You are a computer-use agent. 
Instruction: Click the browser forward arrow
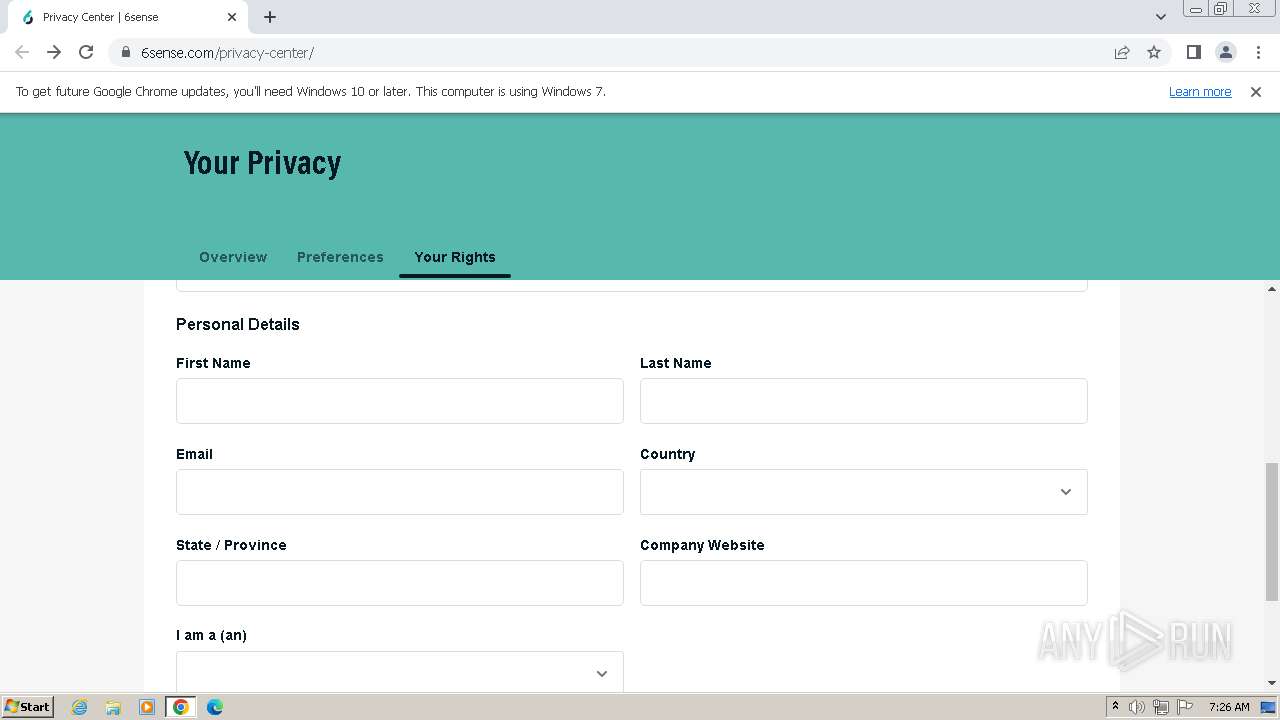[54, 52]
